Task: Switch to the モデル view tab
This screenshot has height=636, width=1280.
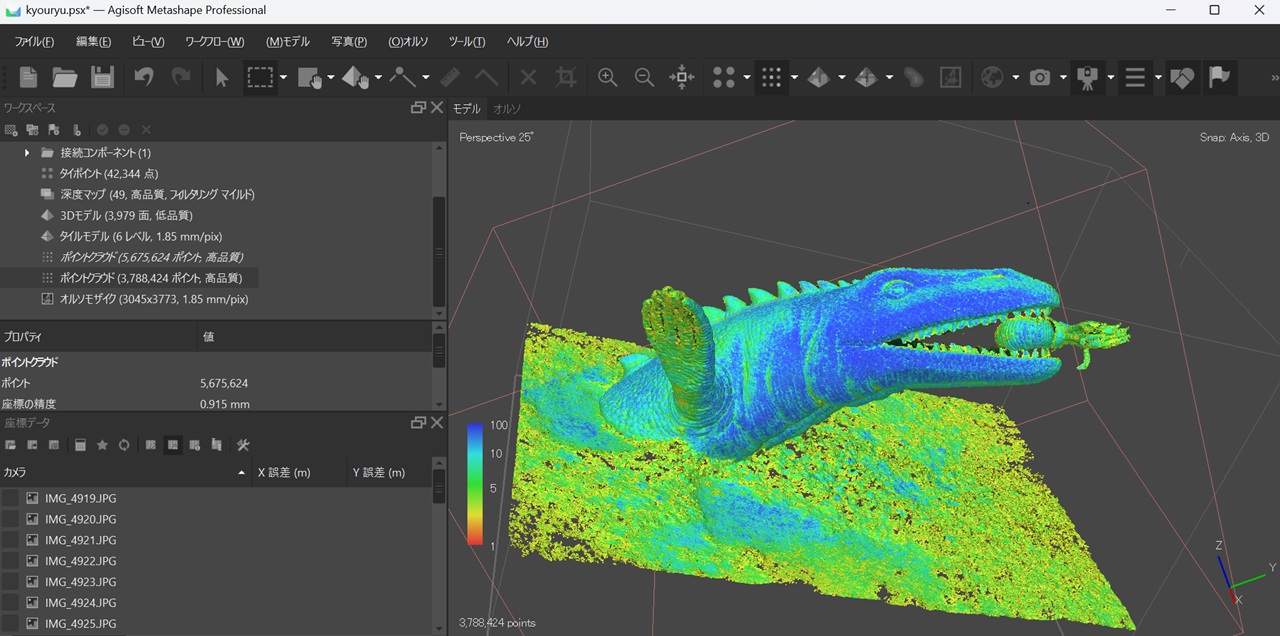Action: pos(466,108)
